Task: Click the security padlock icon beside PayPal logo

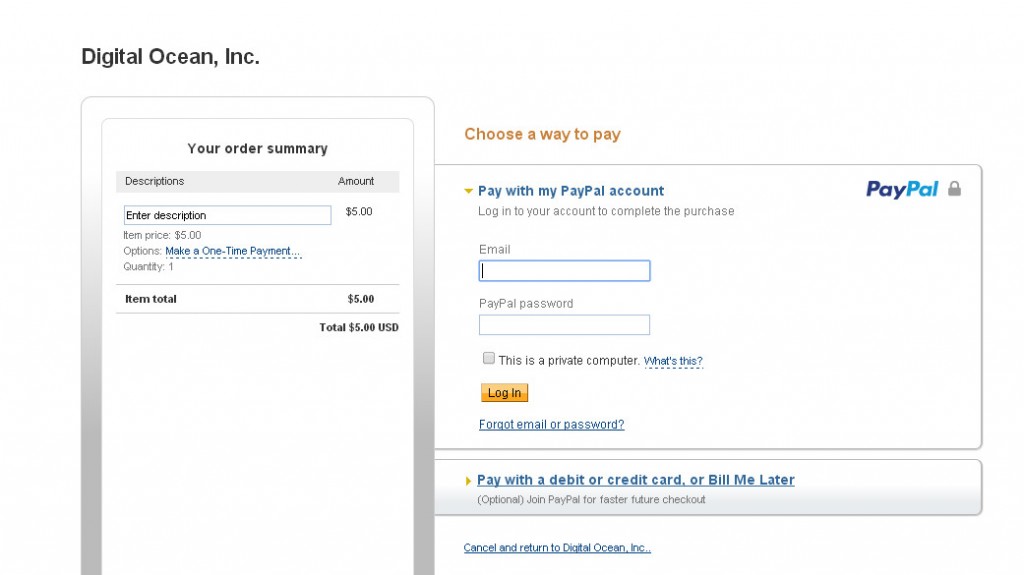Action: (x=954, y=189)
